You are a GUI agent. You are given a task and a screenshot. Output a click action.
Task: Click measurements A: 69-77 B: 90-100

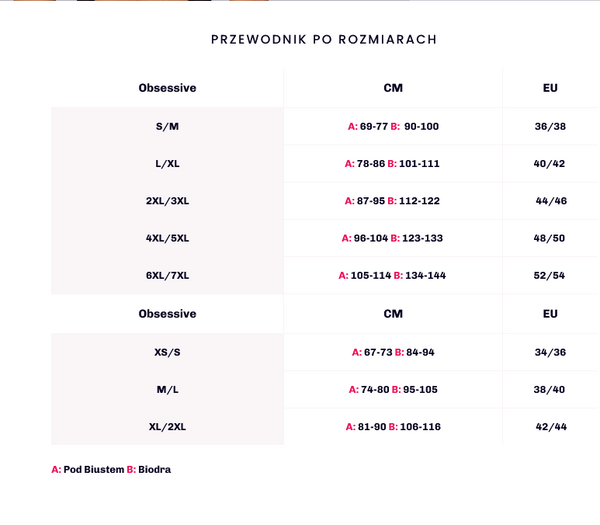393,126
